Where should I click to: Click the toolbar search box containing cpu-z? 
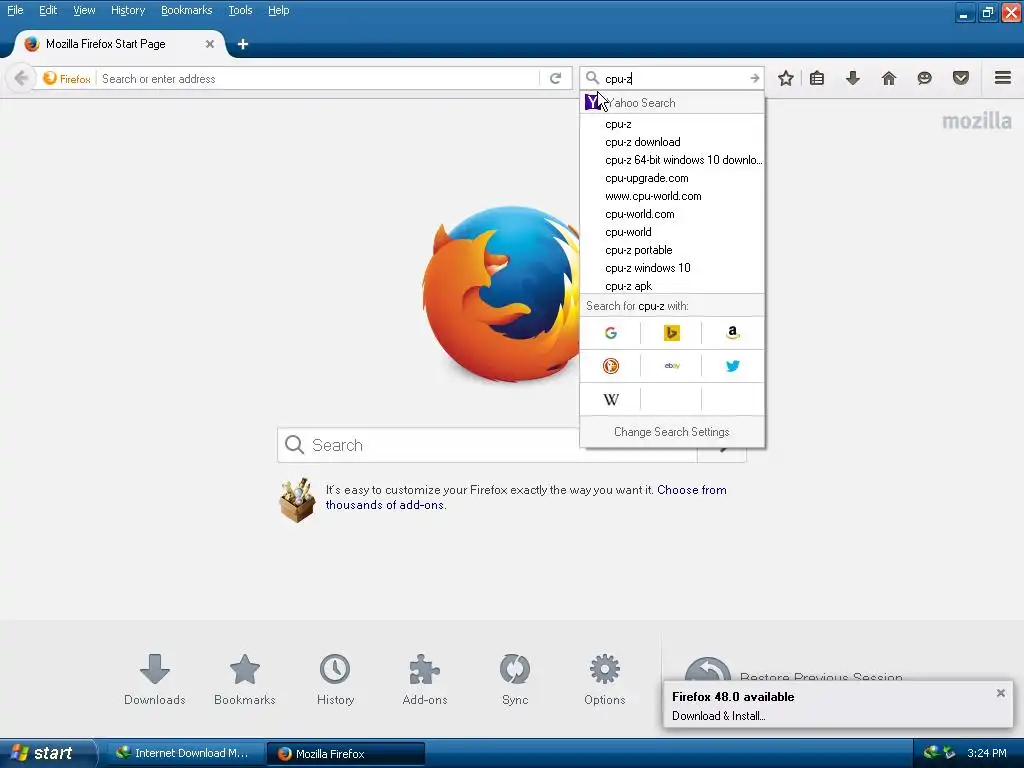pos(673,78)
